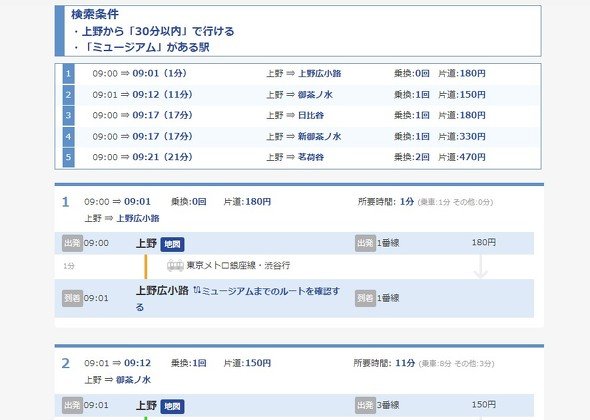Click 日比谷 destination link in summary row 3
This screenshot has width=590, height=420.
coord(311,115)
